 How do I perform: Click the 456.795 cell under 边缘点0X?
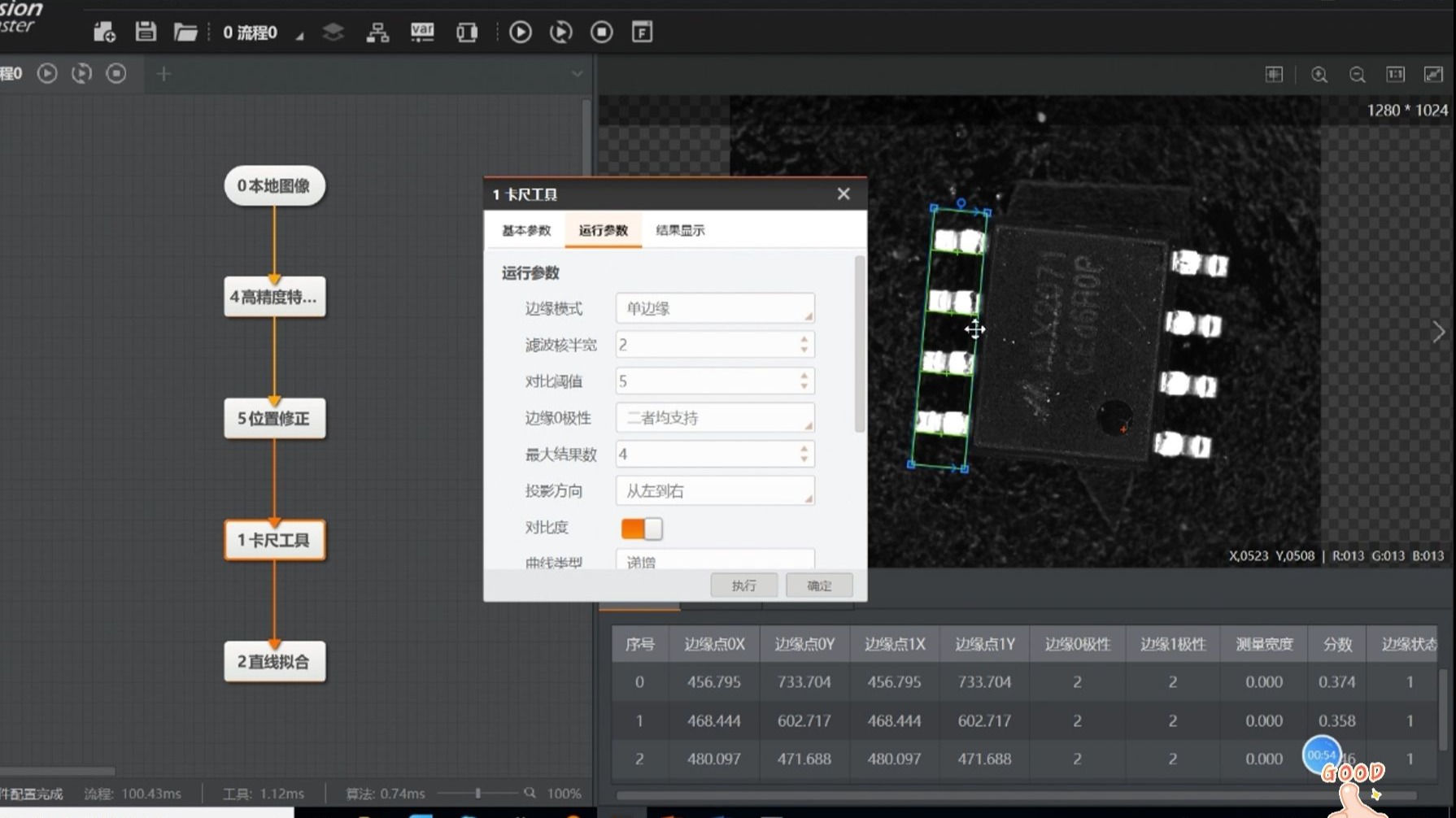tap(713, 682)
